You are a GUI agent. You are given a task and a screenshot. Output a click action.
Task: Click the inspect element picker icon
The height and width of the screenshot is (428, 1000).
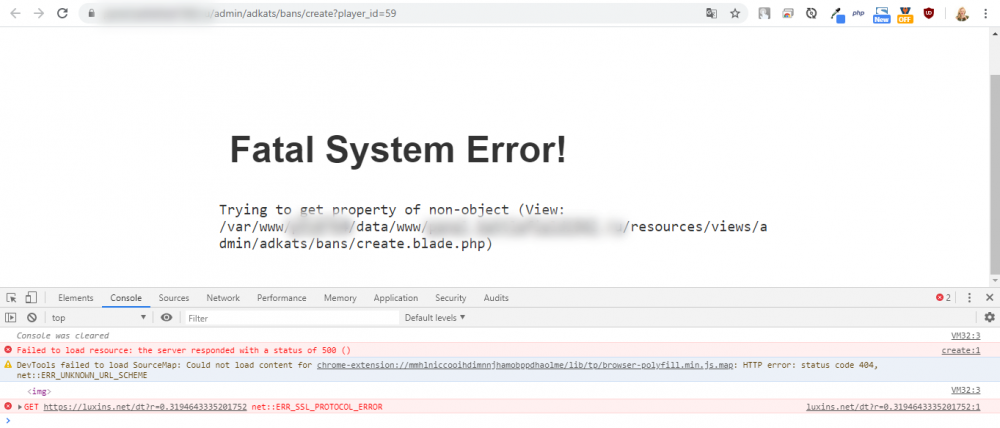tap(11, 298)
